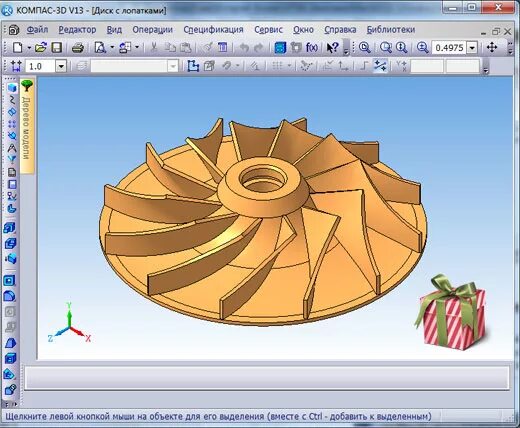Open the Библиотеки menu
Image resolution: width=520 pixels, height=428 pixels.
pos(391,30)
